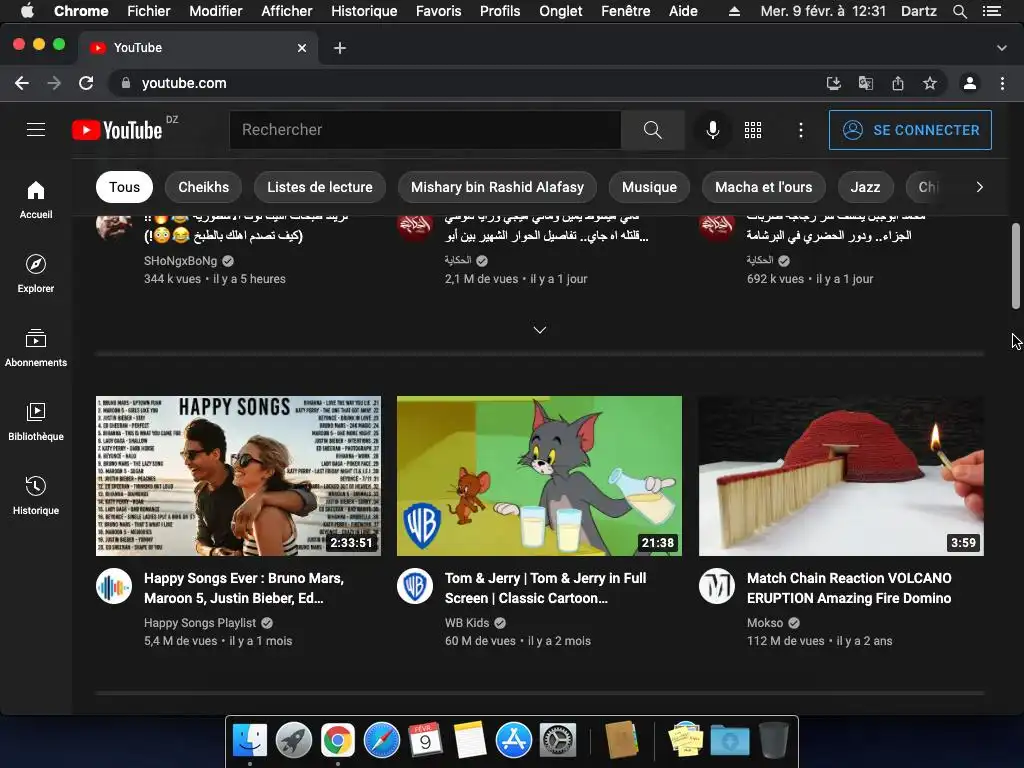The width and height of the screenshot is (1024, 768).
Task: Select the Cheikhs filter chip
Action: point(204,187)
